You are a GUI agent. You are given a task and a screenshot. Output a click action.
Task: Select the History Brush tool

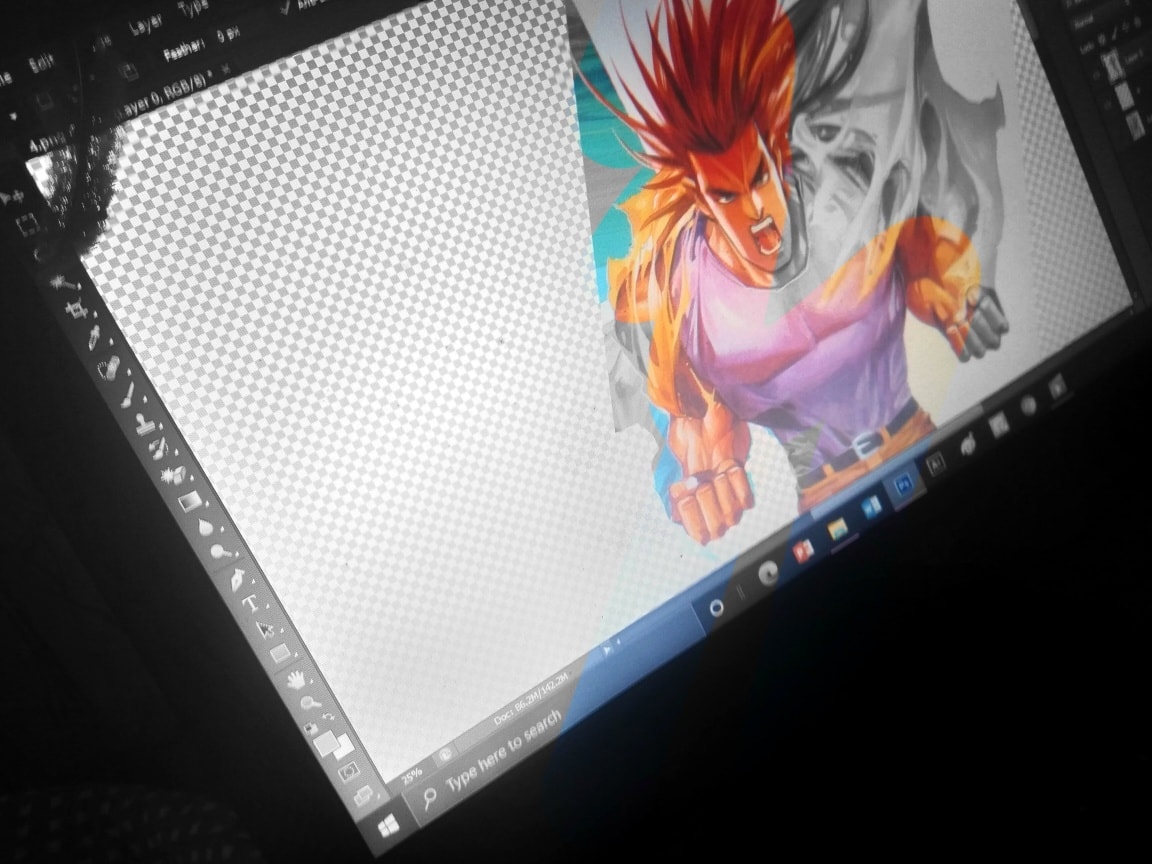(157, 449)
